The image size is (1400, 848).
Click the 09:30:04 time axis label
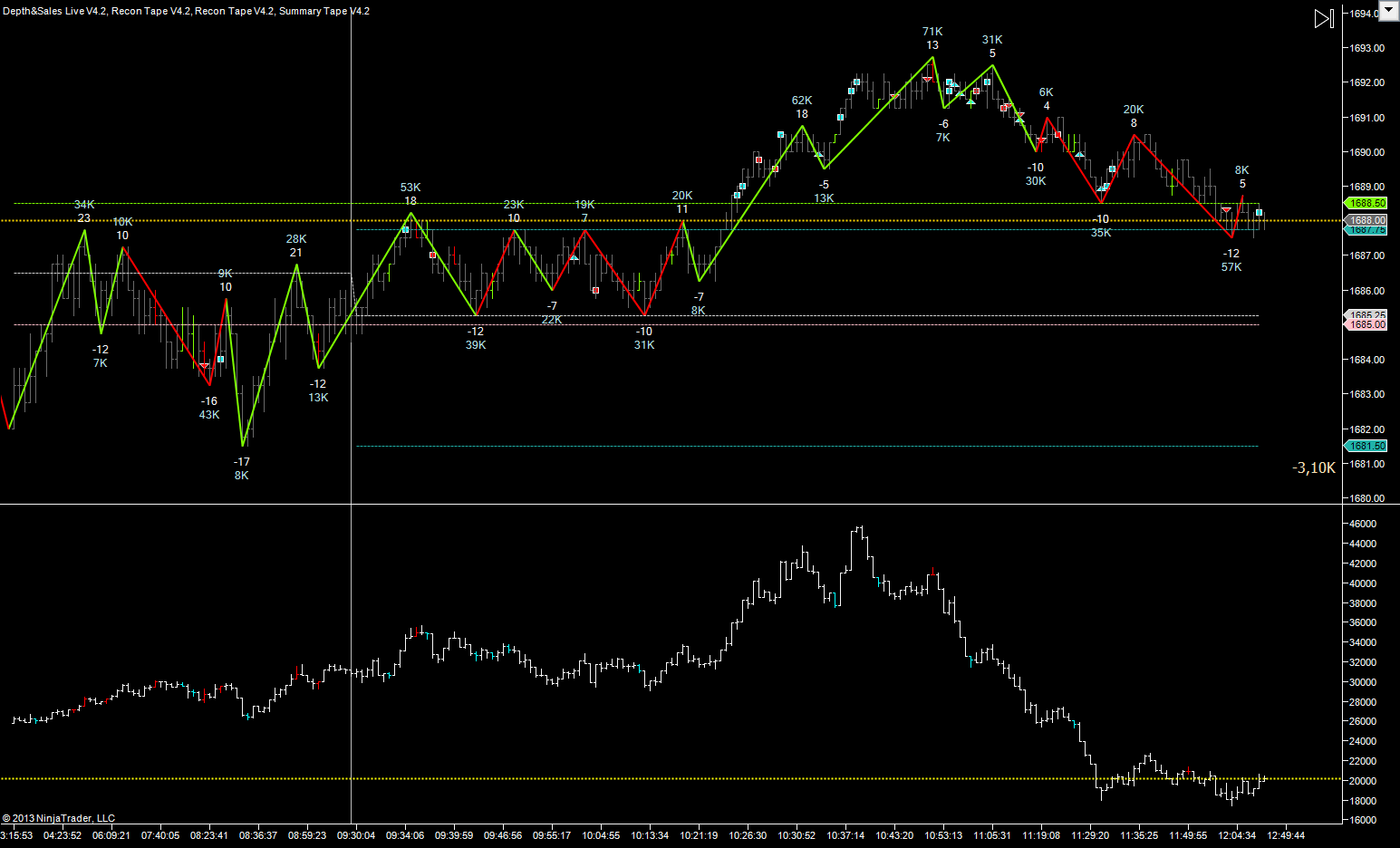click(356, 835)
